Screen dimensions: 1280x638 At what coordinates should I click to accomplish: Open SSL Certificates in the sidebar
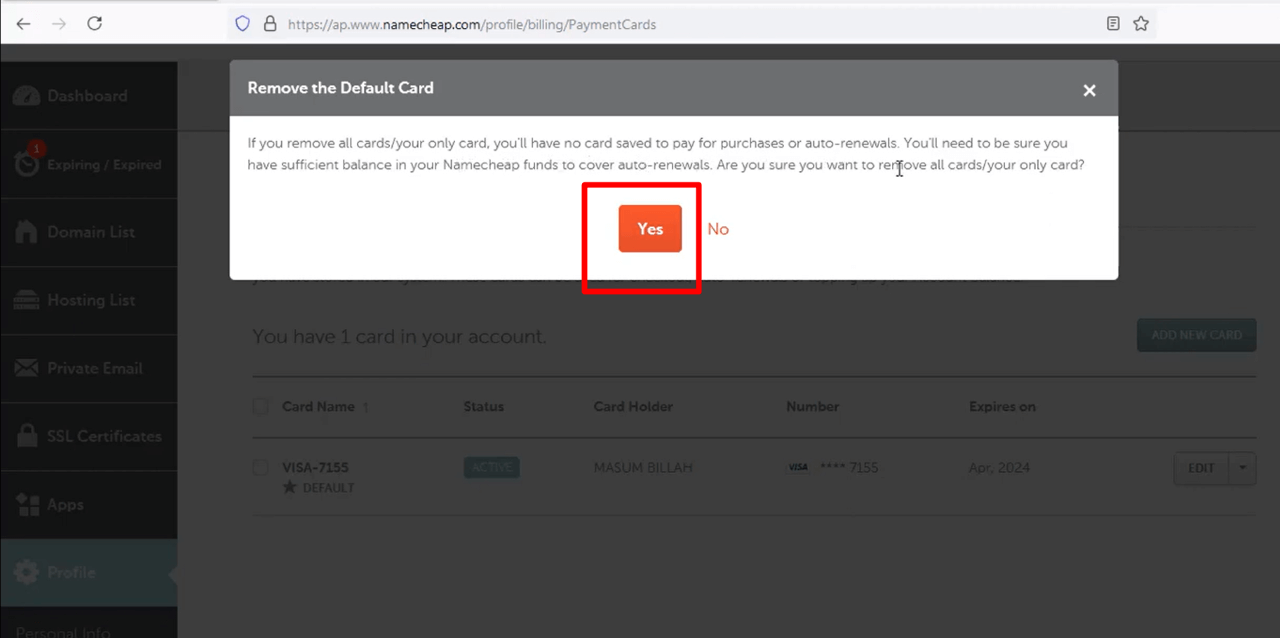coord(88,436)
